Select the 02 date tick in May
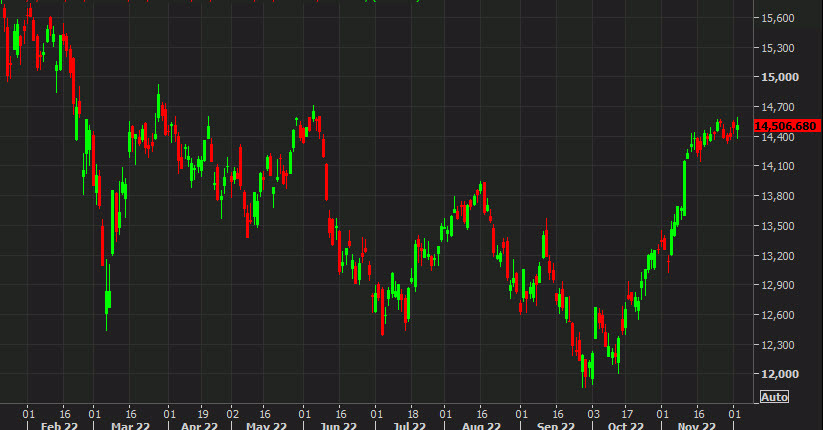The height and width of the screenshot is (430, 823). [x=233, y=414]
